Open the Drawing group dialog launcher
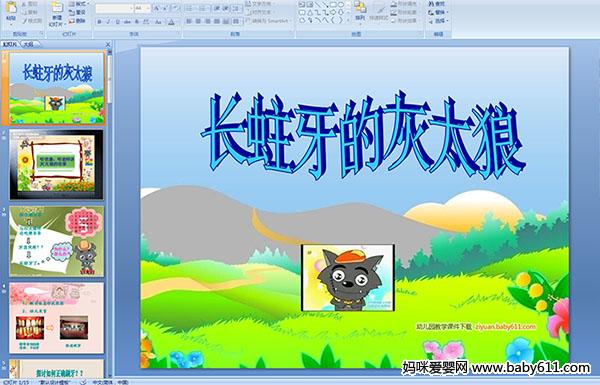 coord(420,34)
